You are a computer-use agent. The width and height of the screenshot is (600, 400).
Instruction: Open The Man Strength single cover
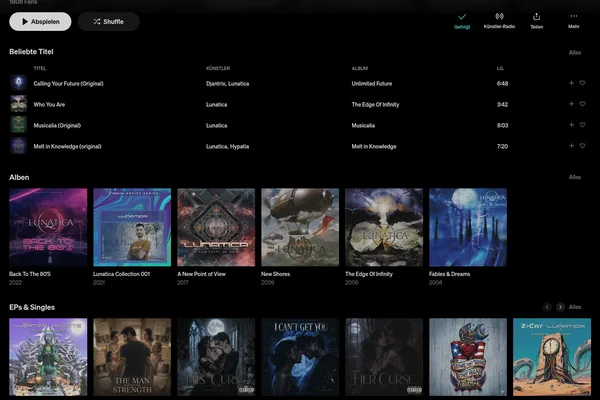132,357
